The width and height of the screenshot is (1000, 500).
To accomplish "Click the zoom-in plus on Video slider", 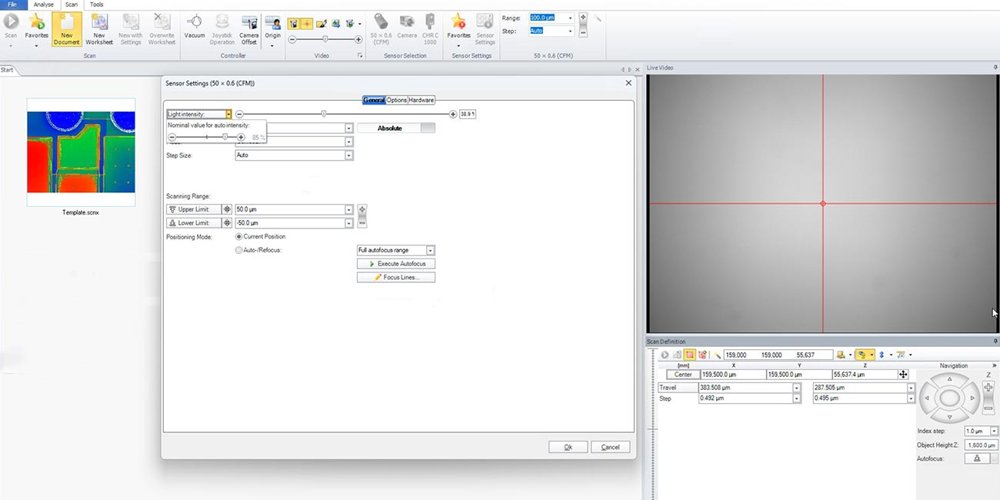I will [x=358, y=40].
